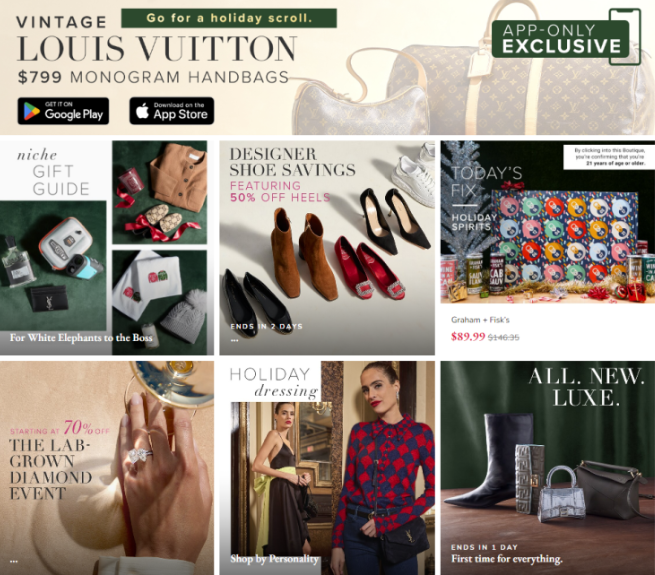655x575 pixels.
Task: Click the Go for a holiday scroll banner
Action: point(229,18)
